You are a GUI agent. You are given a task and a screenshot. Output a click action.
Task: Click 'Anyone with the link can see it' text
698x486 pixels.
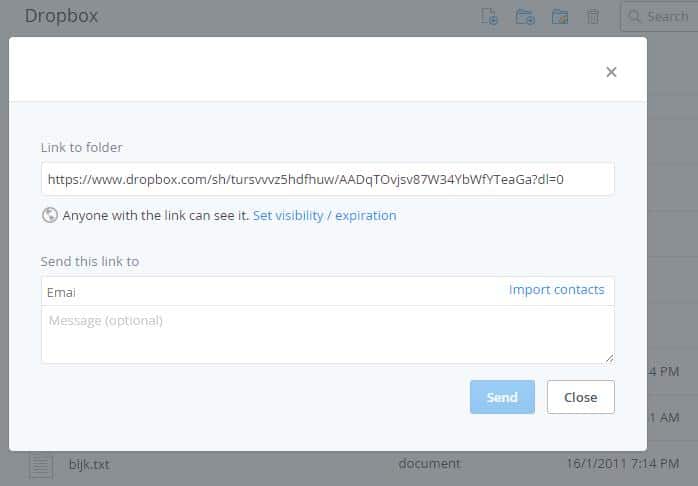click(156, 215)
